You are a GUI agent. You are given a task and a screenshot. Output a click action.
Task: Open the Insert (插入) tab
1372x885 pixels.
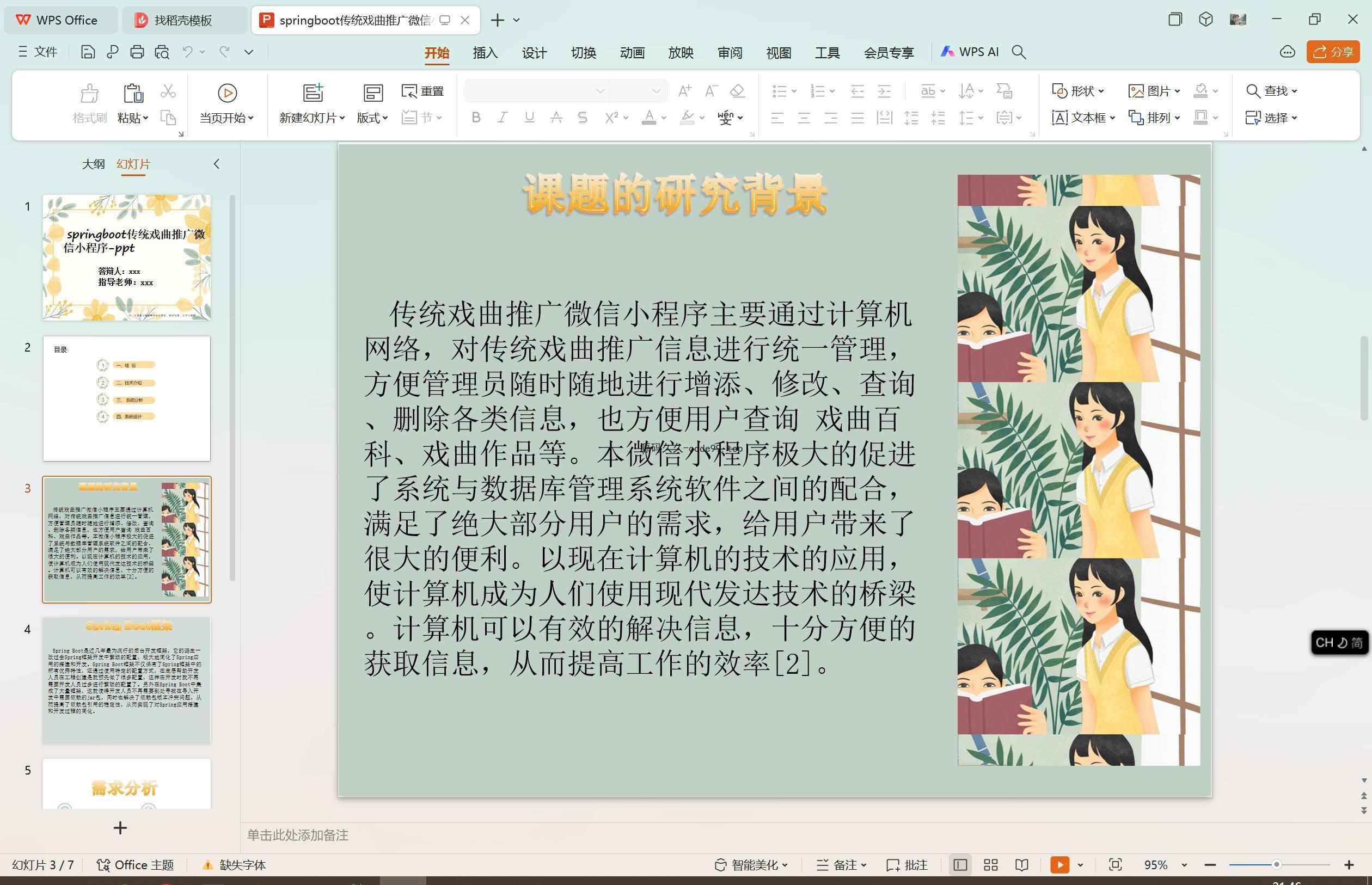(485, 52)
